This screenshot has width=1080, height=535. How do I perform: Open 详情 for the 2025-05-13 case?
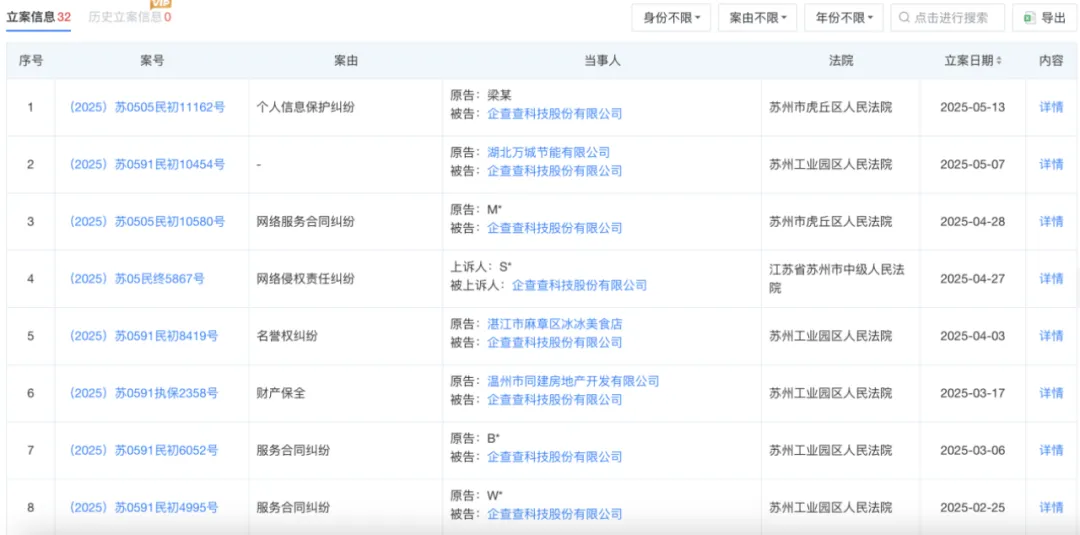(1051, 107)
